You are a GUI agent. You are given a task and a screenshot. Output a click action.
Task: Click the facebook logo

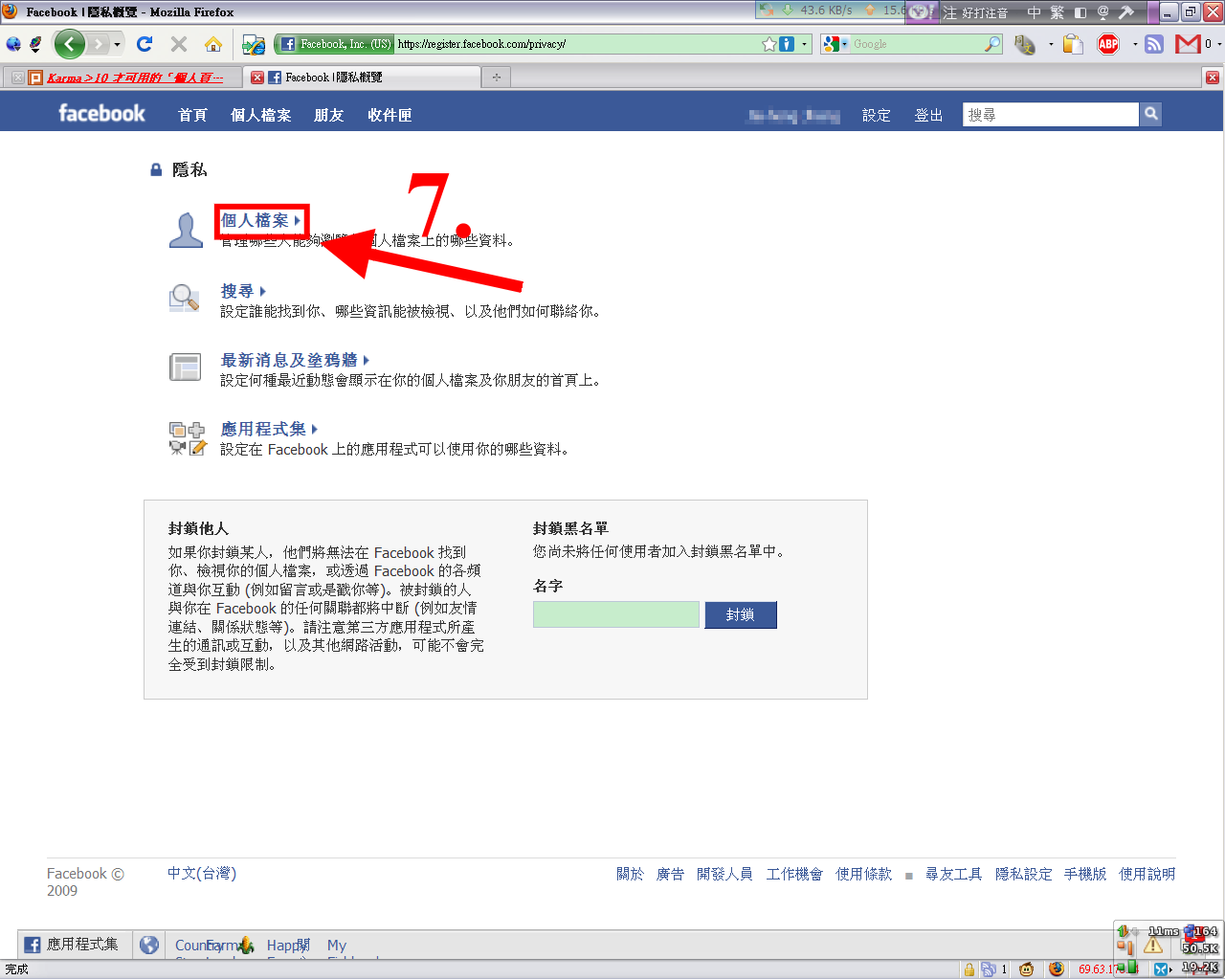pyautogui.click(x=101, y=113)
